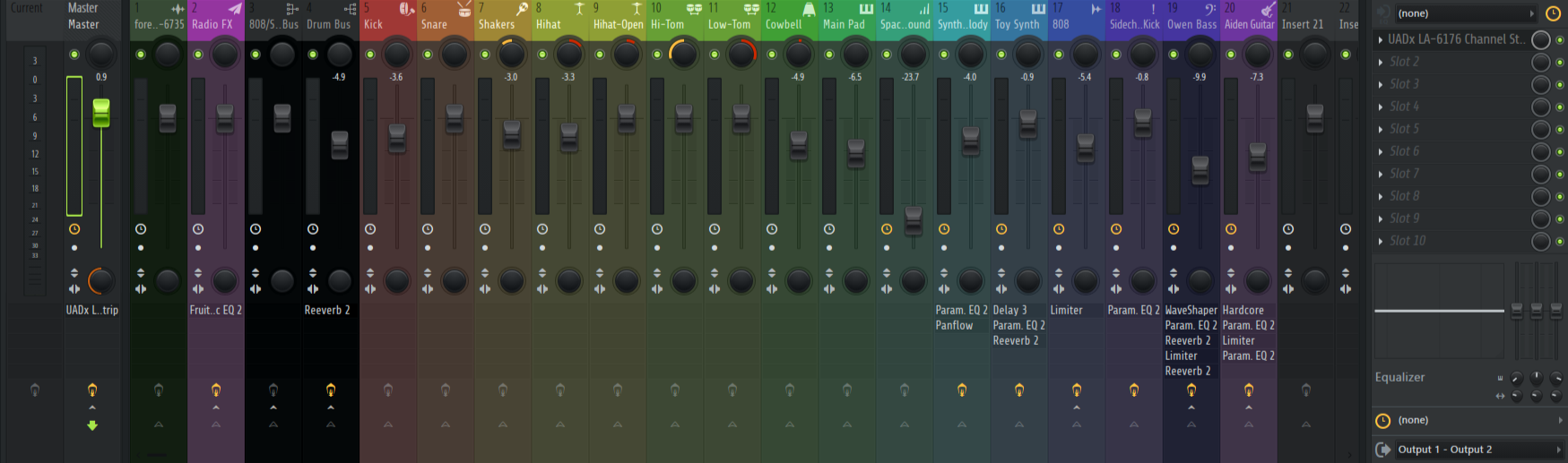Click the Owen Bass volume fader handle
Viewport: 1568px width, 463px height.
1200,170
